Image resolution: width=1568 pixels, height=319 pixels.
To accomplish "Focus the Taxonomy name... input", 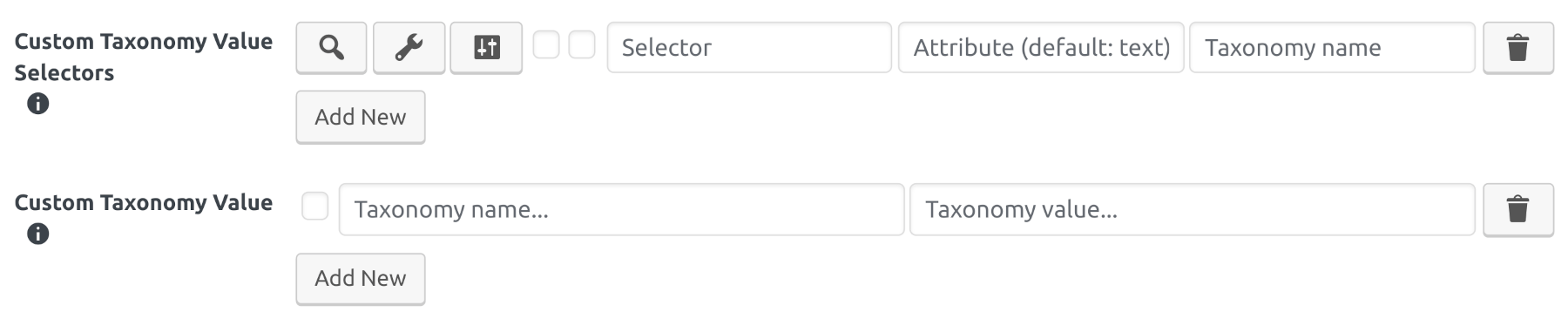I will (621, 209).
